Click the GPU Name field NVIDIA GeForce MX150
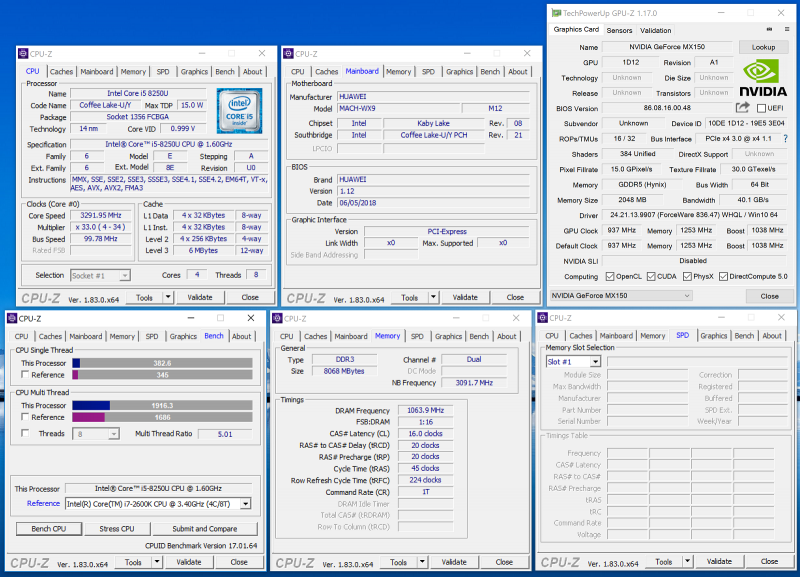Image resolution: width=800 pixels, height=577 pixels. click(667, 46)
